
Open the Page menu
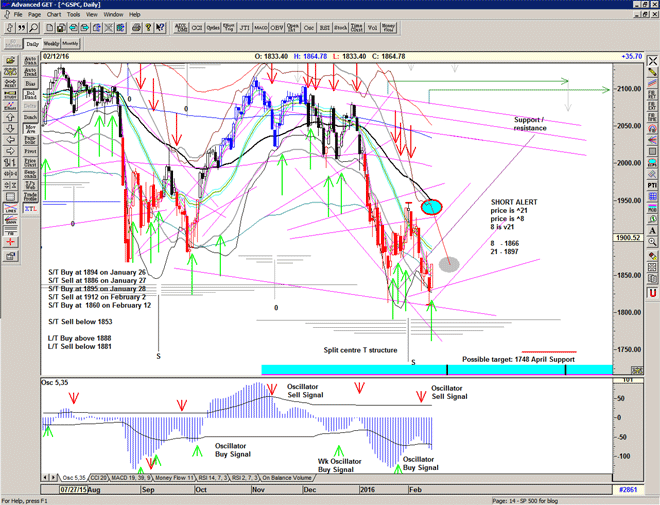coord(34,15)
